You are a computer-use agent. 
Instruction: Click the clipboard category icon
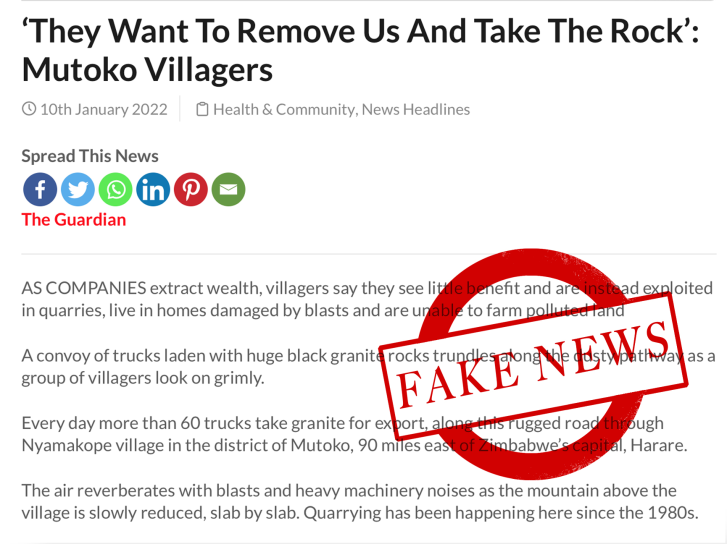tap(202, 109)
